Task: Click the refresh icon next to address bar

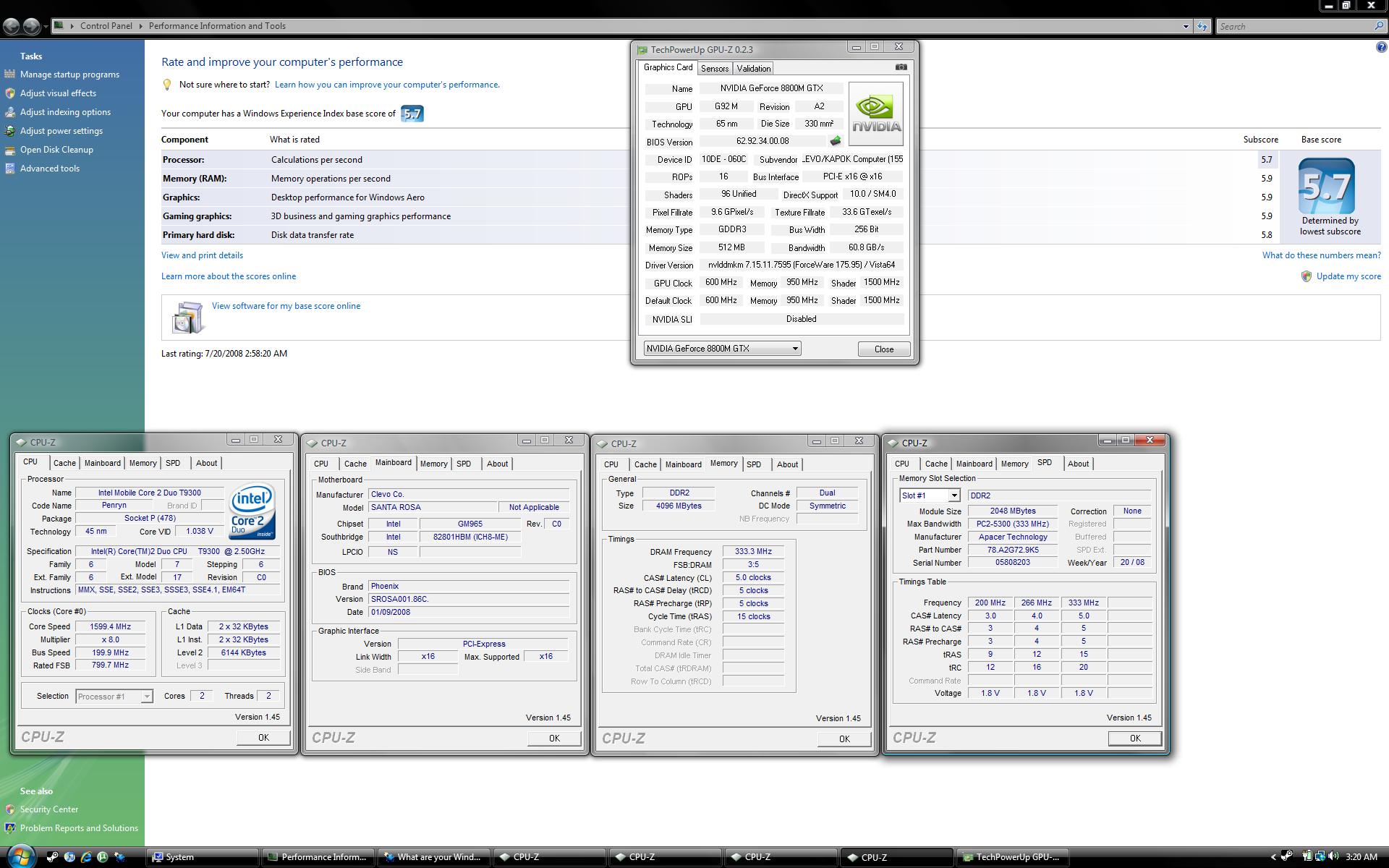Action: point(1202,26)
